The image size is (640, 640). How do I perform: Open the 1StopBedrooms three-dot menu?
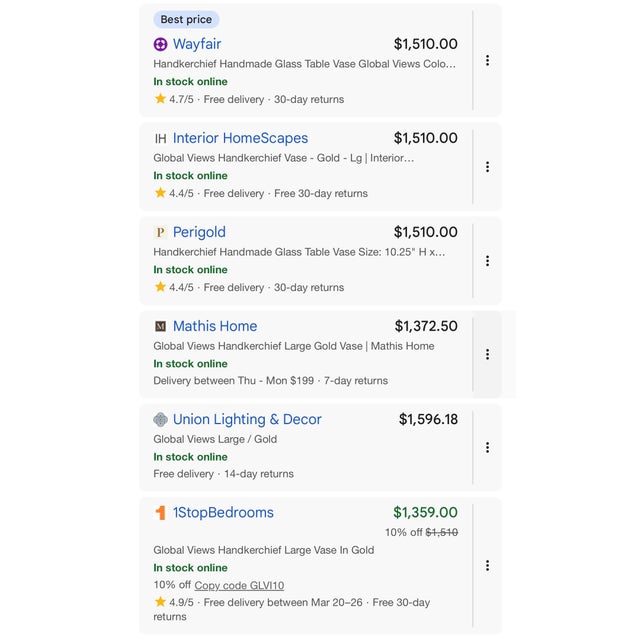[x=487, y=565]
